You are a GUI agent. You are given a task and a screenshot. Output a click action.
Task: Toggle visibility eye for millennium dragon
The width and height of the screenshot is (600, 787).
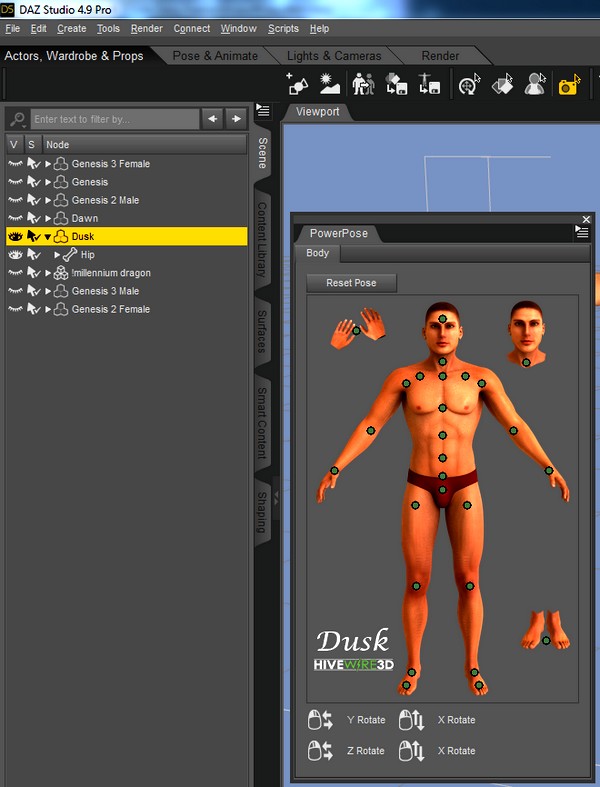pos(16,273)
